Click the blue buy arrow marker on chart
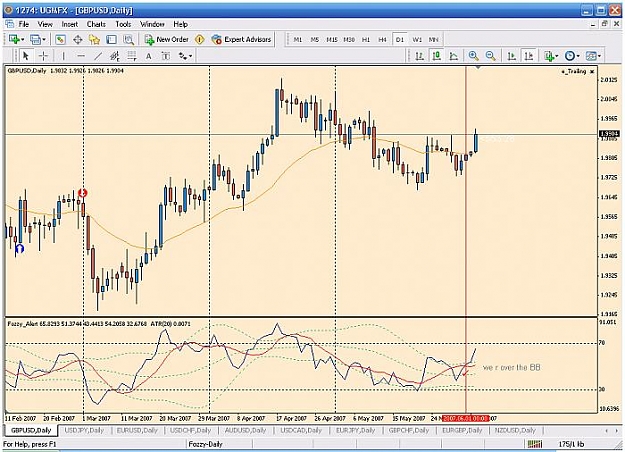The image size is (625, 452). pos(19,249)
